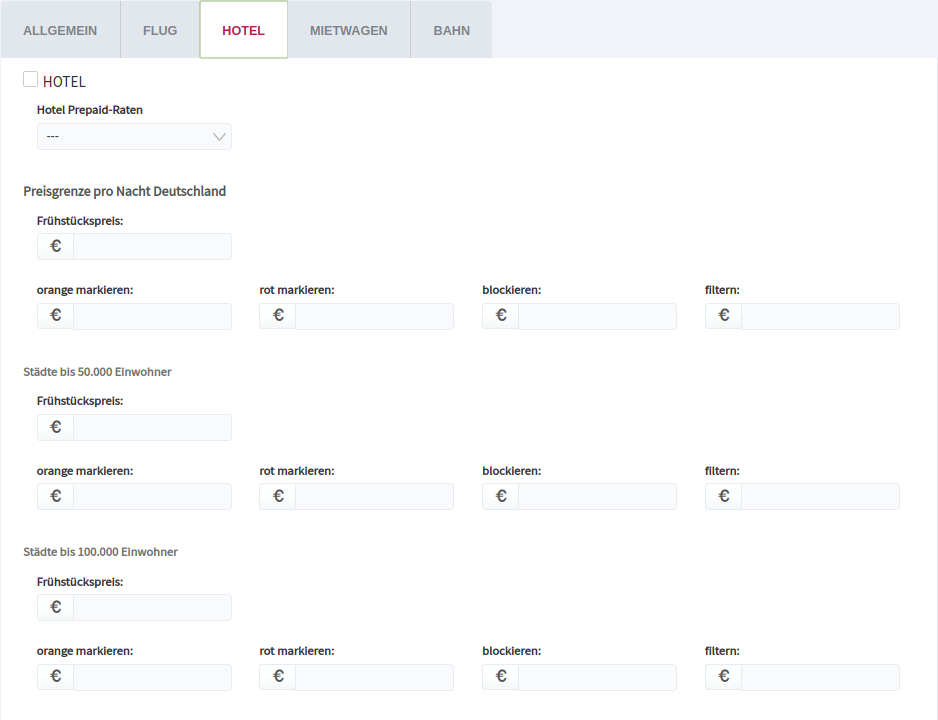Focus Deutschland Frühstückspreis input field
The width and height of the screenshot is (938, 720).
[153, 246]
